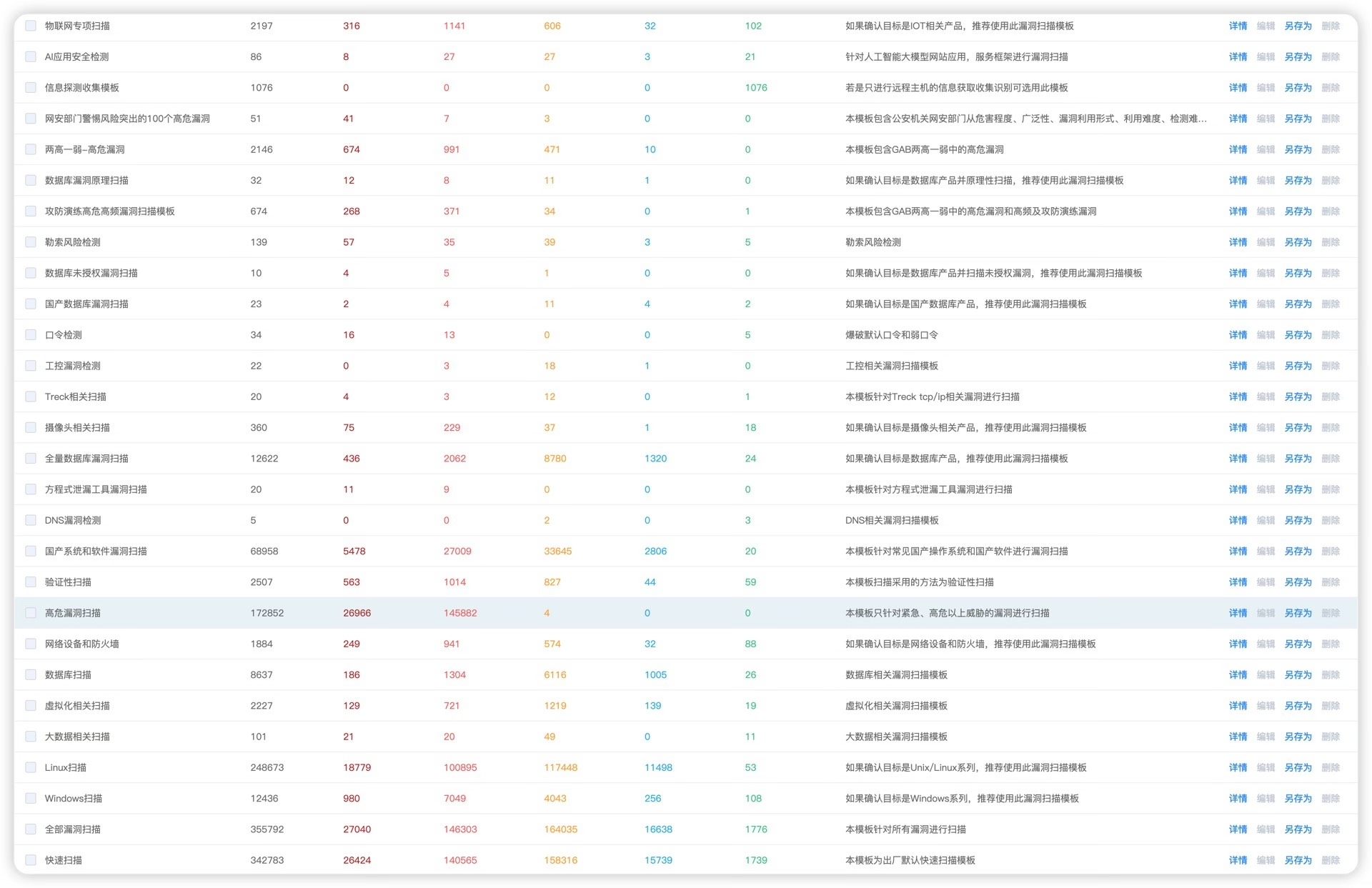The image size is (1372, 888).
Task: Open 详情 for Treck相关扫描
Action: pos(1238,396)
